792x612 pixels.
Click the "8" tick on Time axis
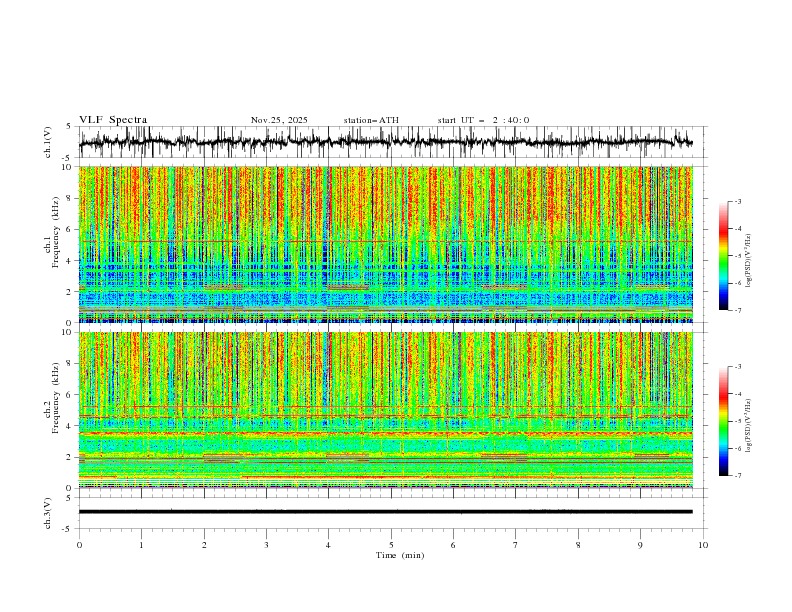point(578,545)
